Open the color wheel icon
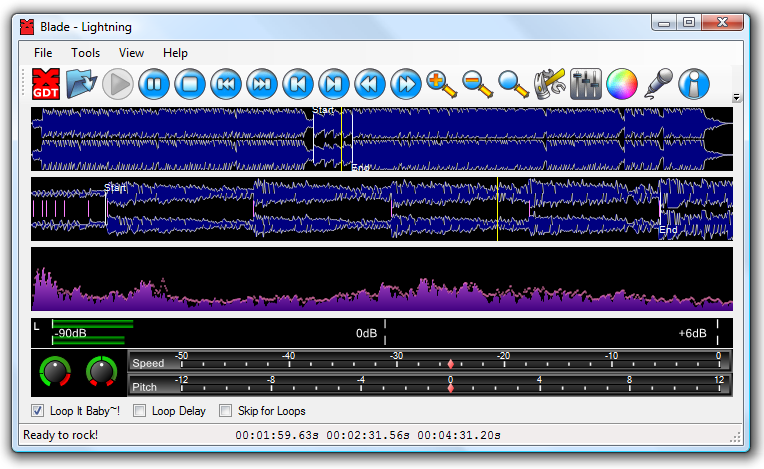764x469 pixels. (x=622, y=84)
